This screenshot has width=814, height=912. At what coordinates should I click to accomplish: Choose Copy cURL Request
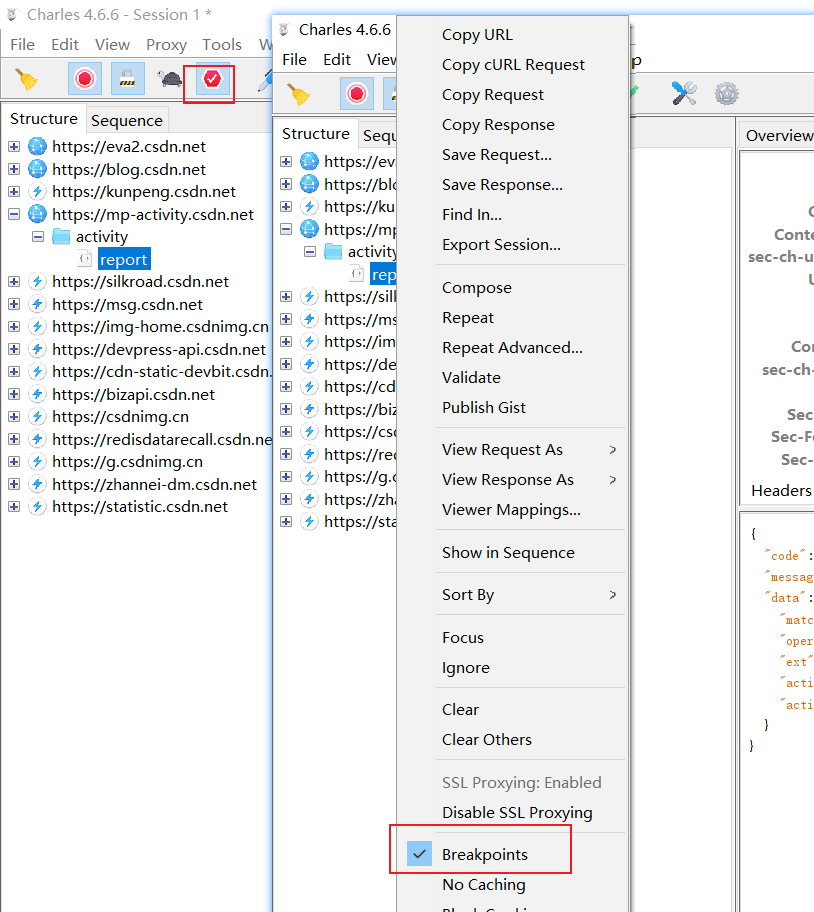(x=513, y=65)
